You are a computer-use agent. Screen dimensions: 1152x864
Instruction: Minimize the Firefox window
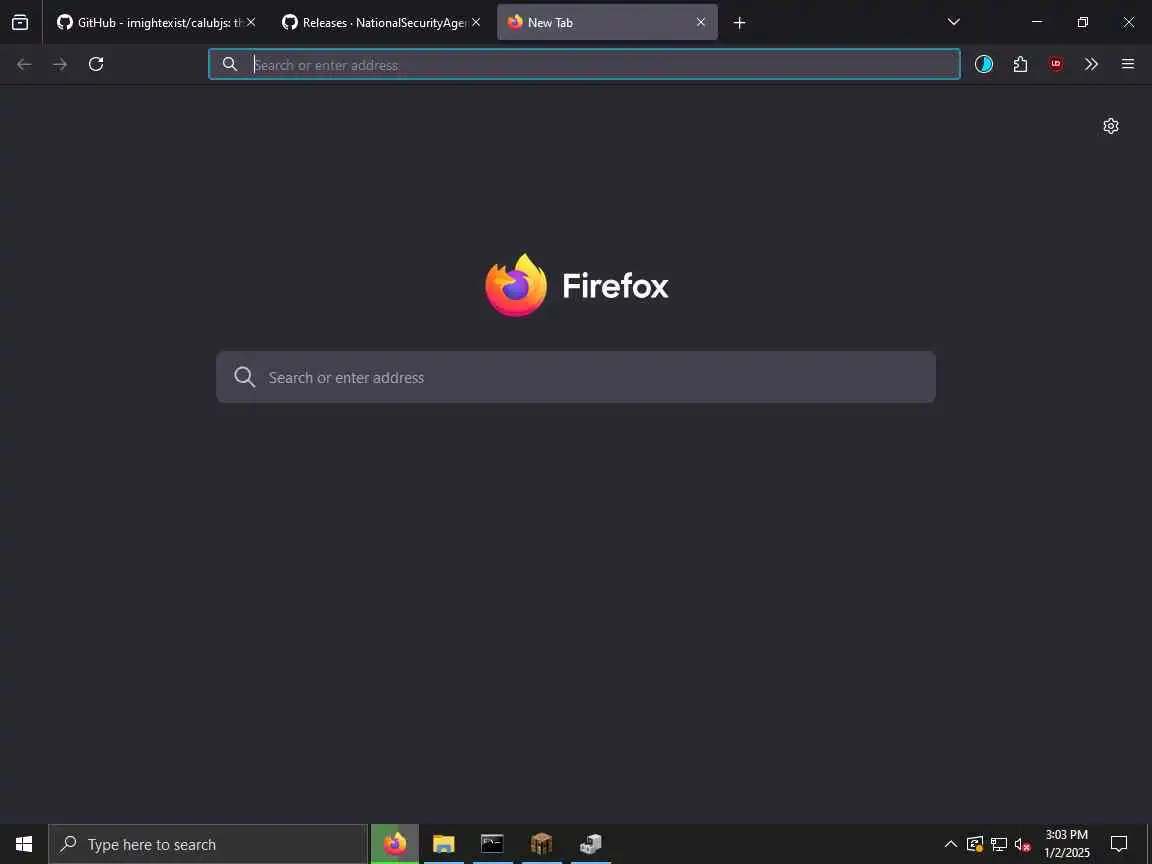click(1037, 22)
